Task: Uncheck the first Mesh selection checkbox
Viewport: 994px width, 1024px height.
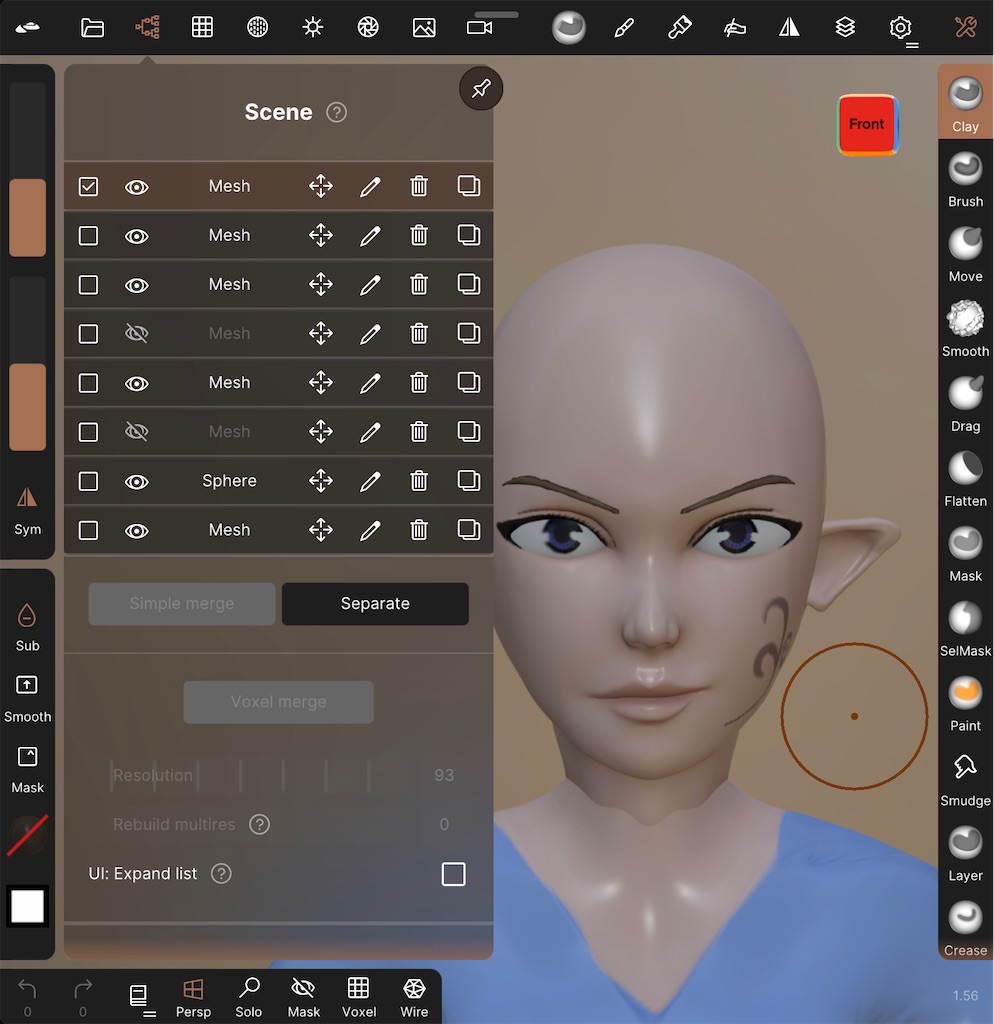Action: tap(88, 186)
